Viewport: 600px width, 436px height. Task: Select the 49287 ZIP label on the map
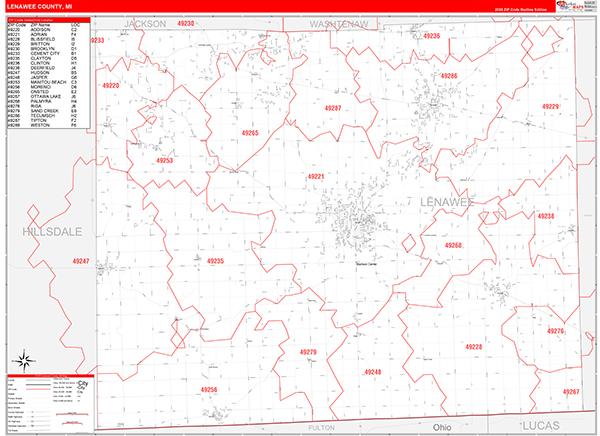click(333, 108)
